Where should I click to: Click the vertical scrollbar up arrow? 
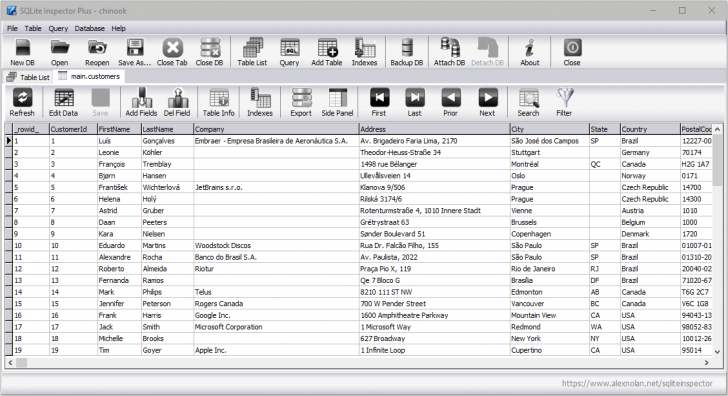[x=717, y=129]
